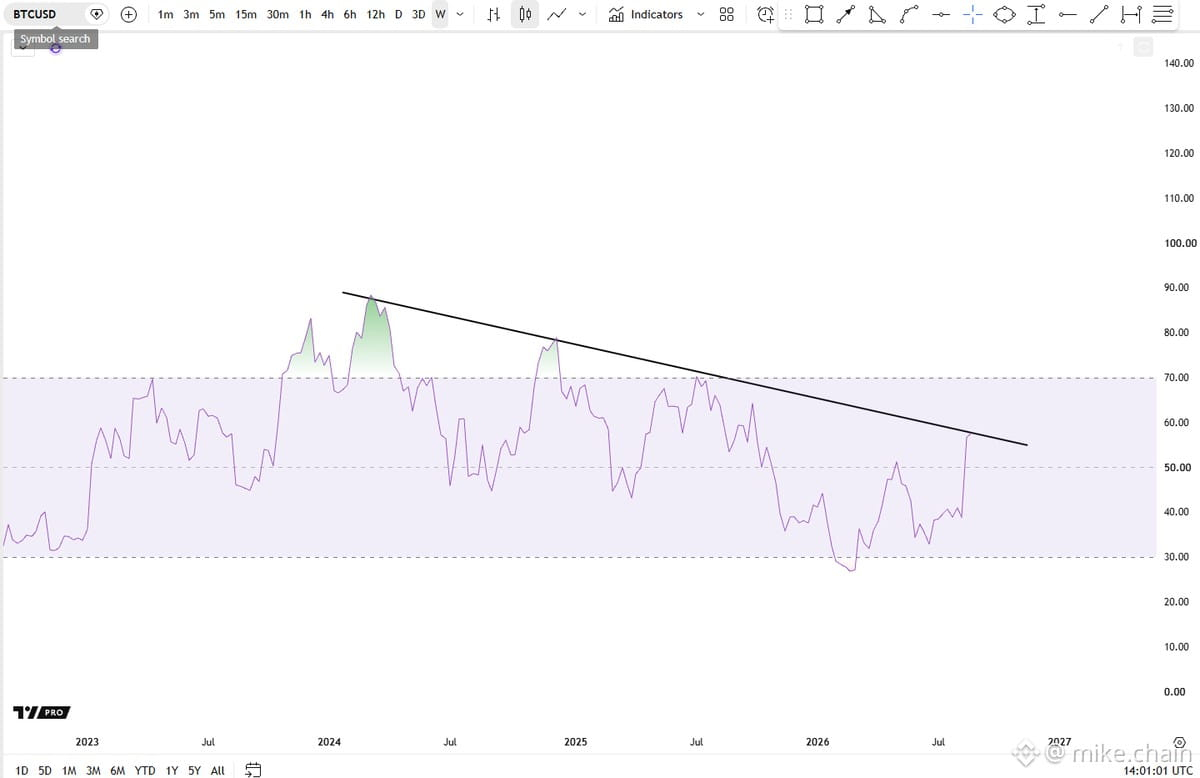Select the bars chart style icon
This screenshot has height=778, width=1200.
point(494,15)
